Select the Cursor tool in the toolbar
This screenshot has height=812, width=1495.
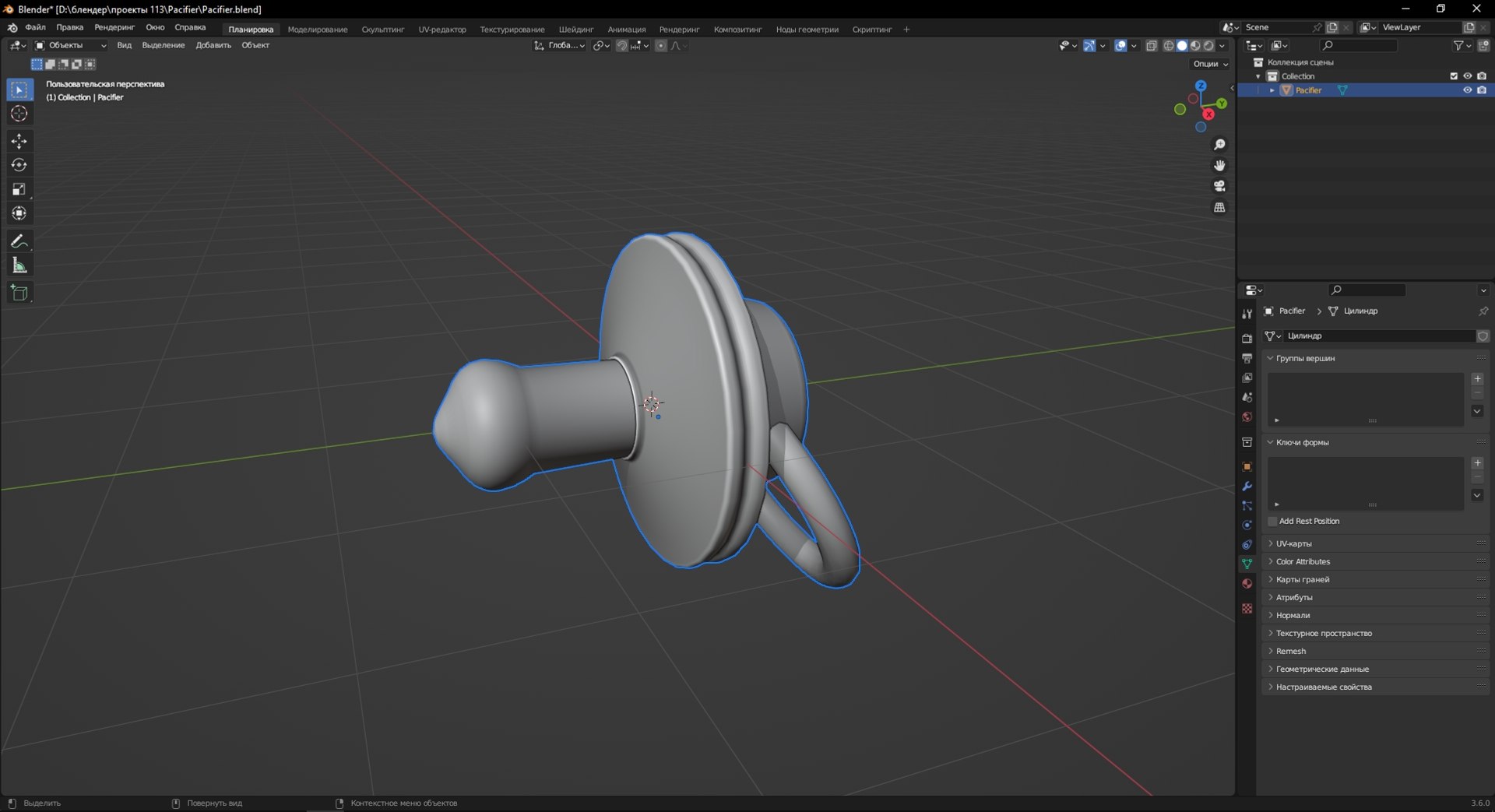[19, 114]
